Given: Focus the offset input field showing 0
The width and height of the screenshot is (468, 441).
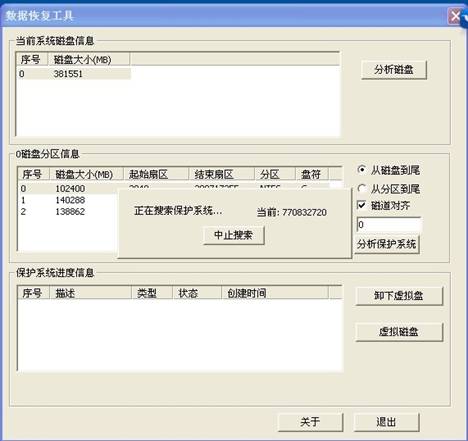Looking at the screenshot, I should [x=389, y=225].
